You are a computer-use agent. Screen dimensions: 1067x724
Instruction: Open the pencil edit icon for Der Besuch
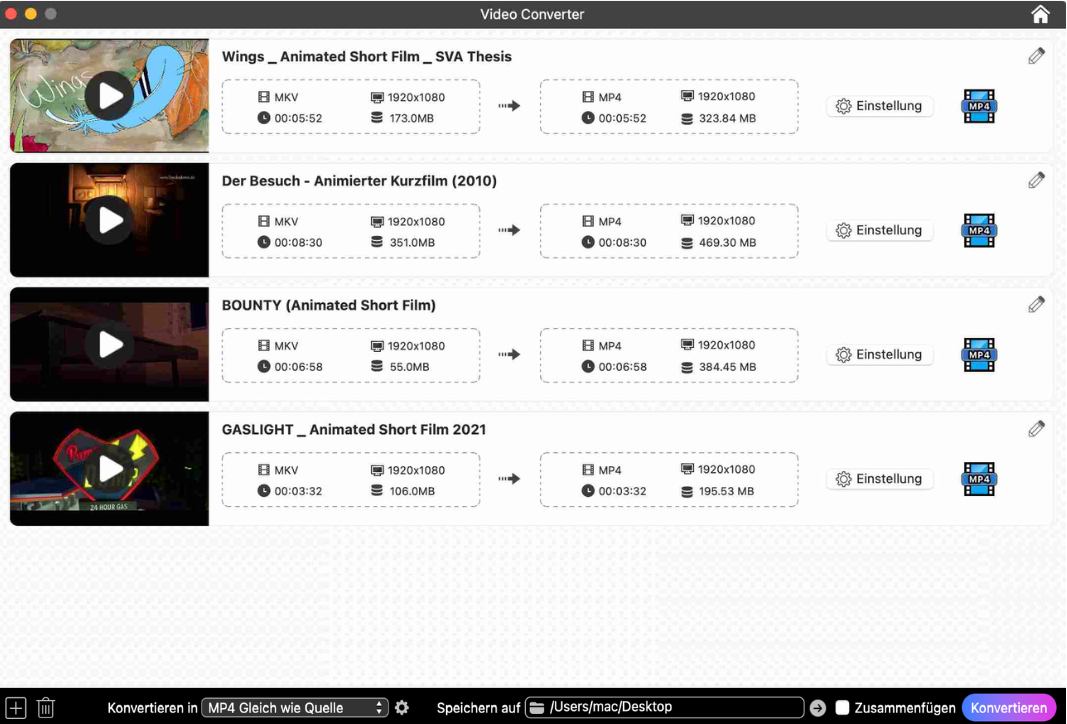[1037, 180]
